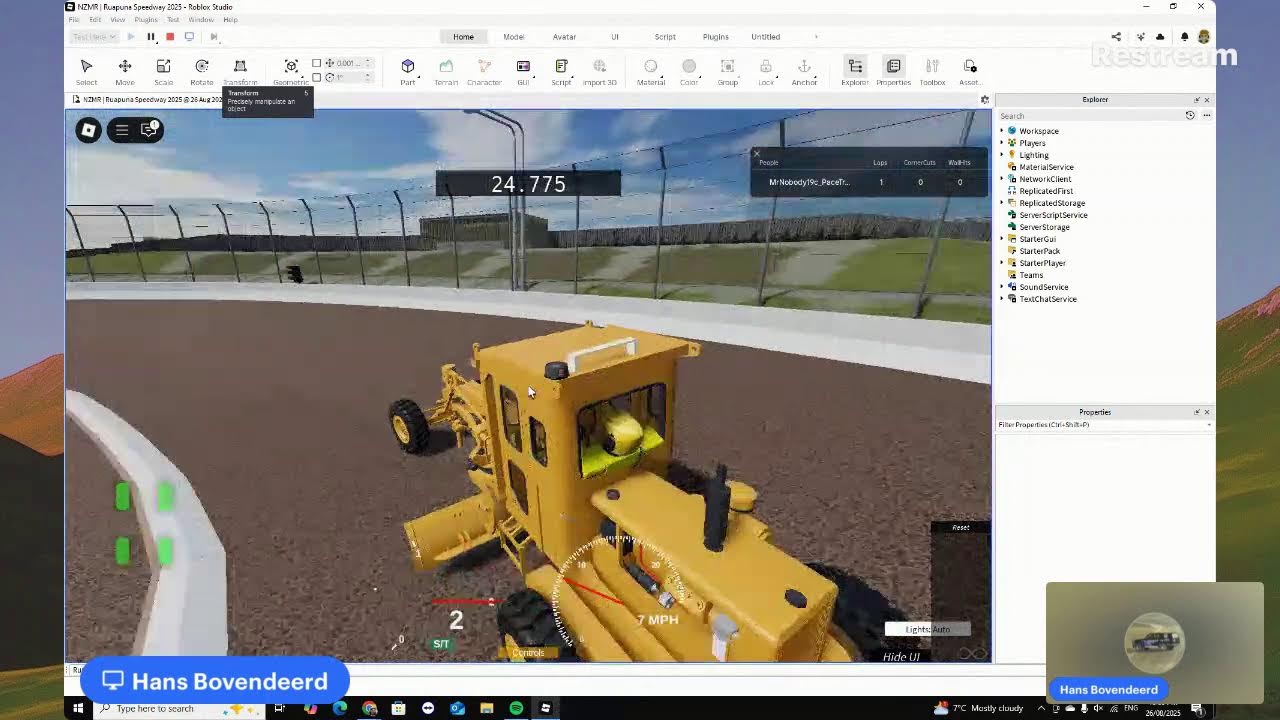Expand the Workspace tree node

(1001, 131)
